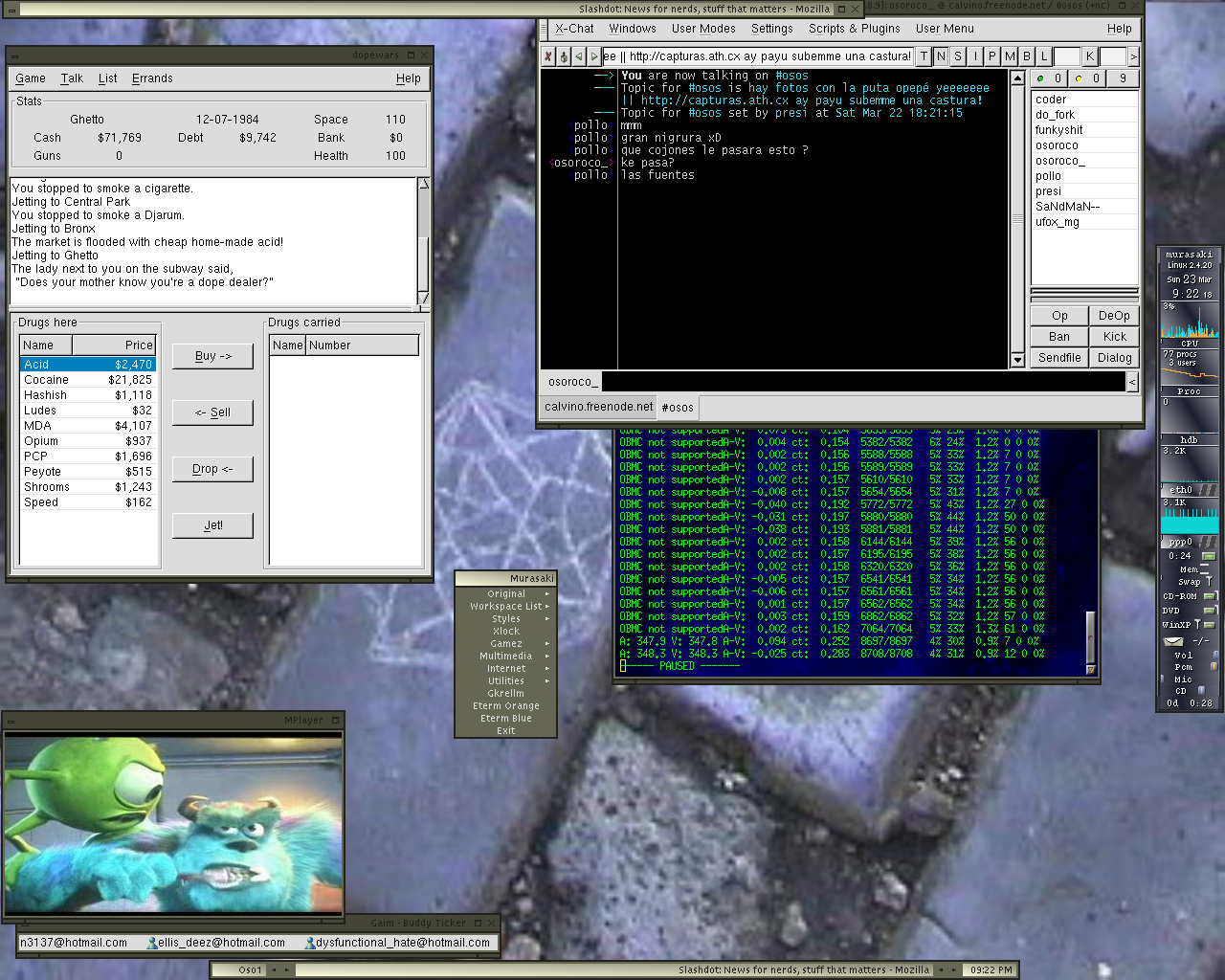
Task: Click the ppp0 connect button in GKrellM
Action: click(x=1209, y=556)
